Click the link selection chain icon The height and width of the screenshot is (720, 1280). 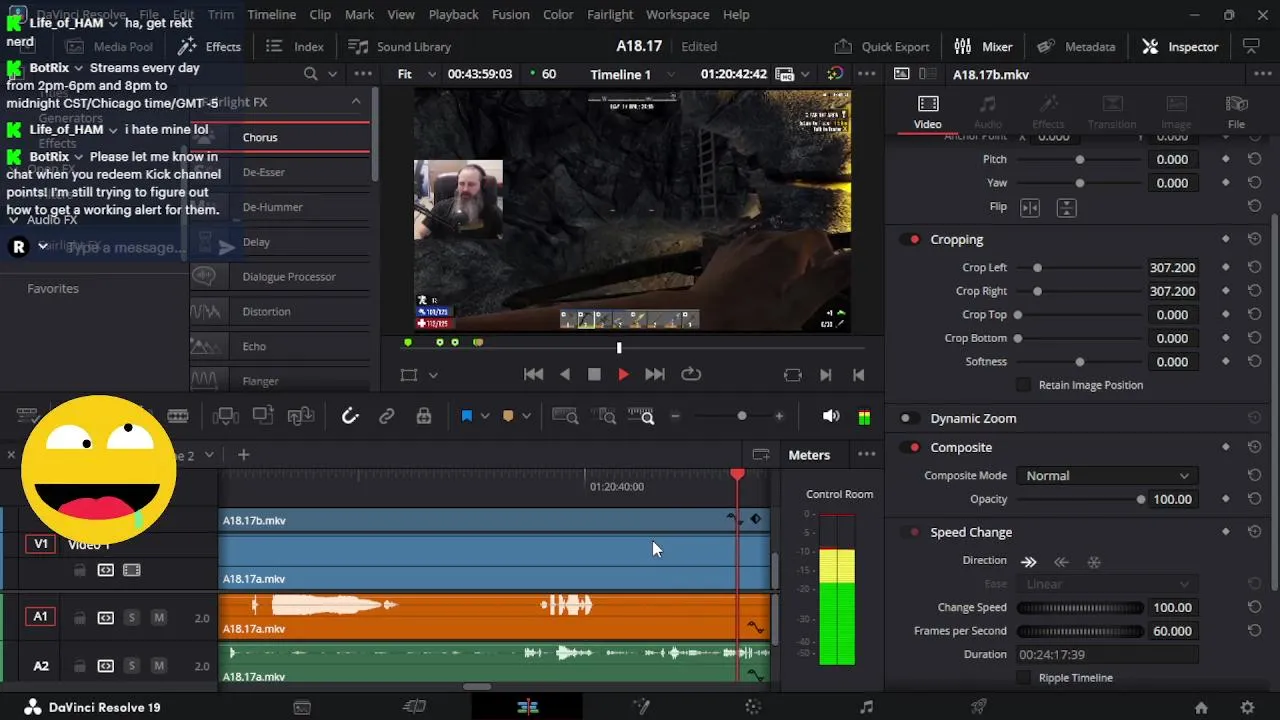[387, 416]
